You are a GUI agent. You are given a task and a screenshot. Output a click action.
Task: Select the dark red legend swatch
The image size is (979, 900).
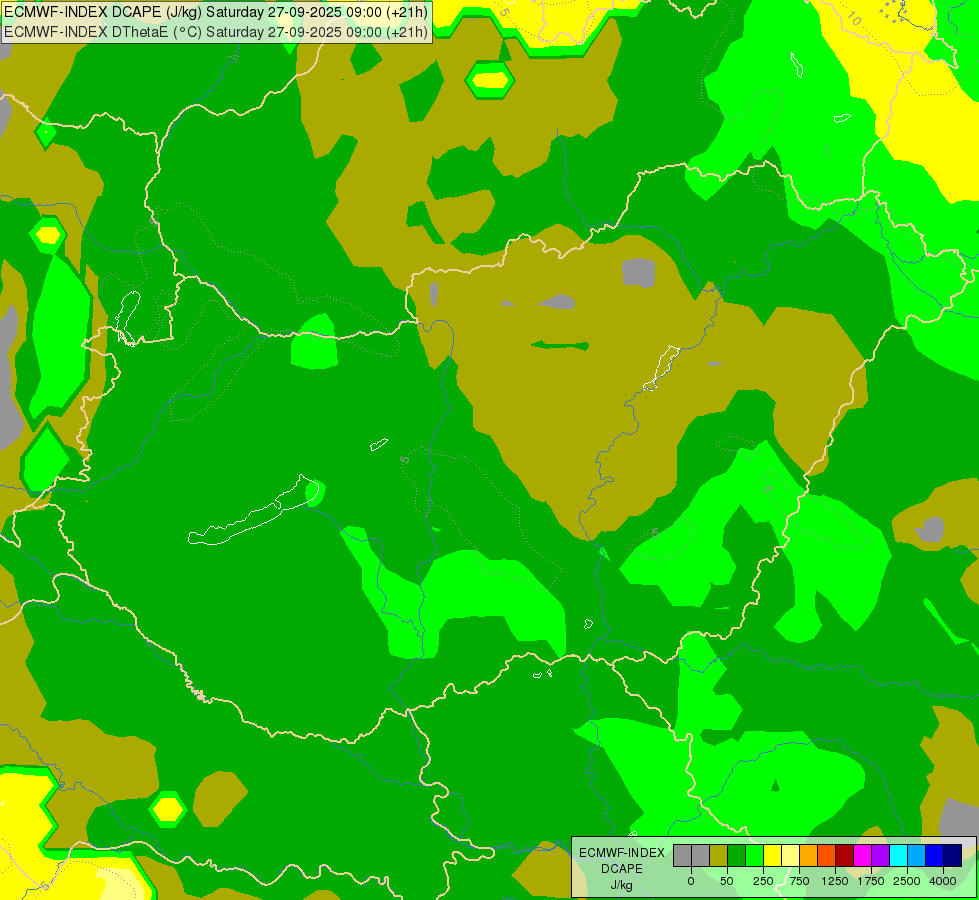click(x=845, y=856)
